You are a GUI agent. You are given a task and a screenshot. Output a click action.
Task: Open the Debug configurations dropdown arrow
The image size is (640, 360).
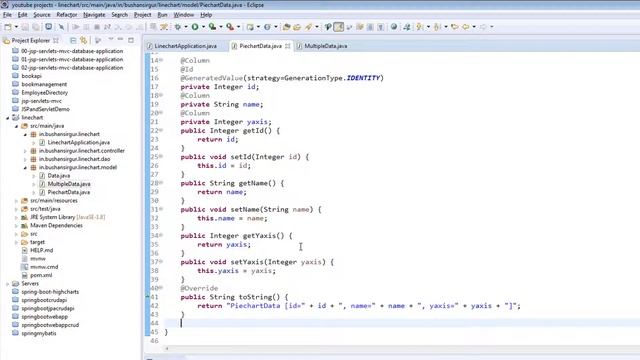pos(186,27)
